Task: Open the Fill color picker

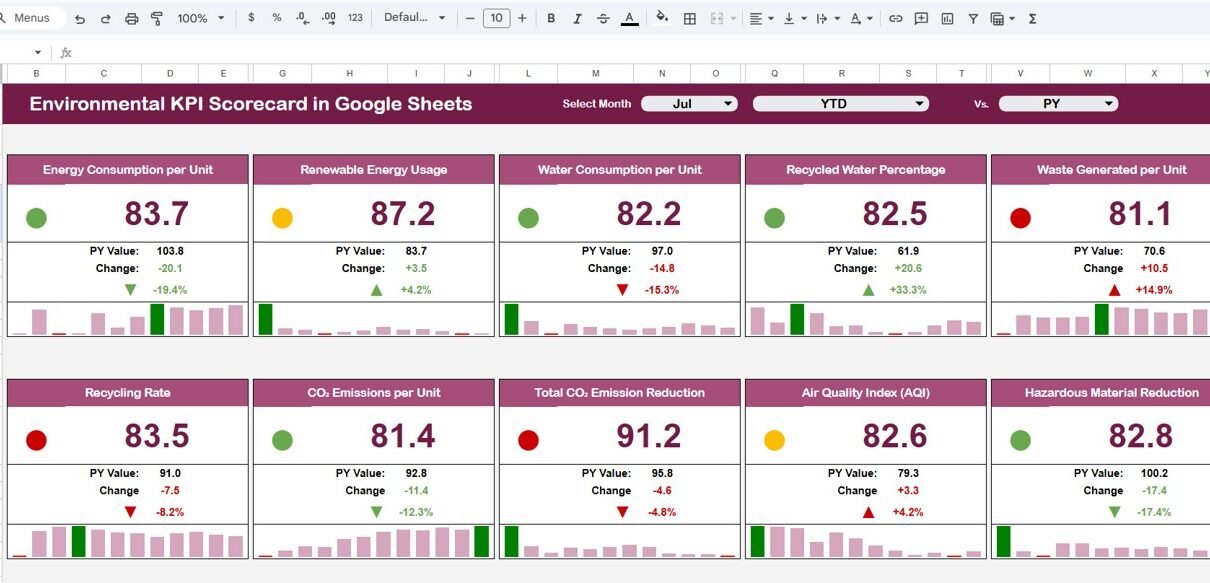Action: coord(661,19)
